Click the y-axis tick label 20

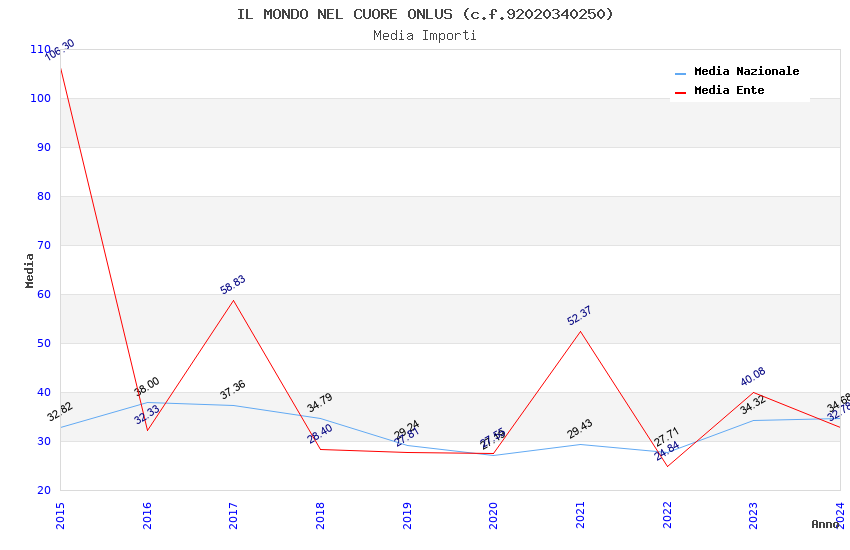[44, 490]
